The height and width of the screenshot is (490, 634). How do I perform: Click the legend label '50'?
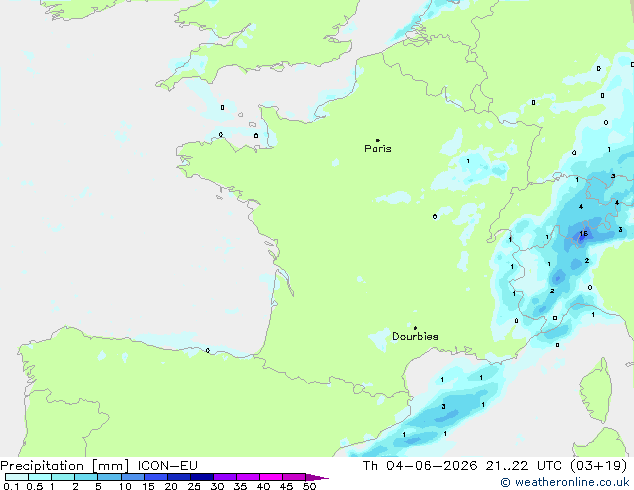point(309,486)
